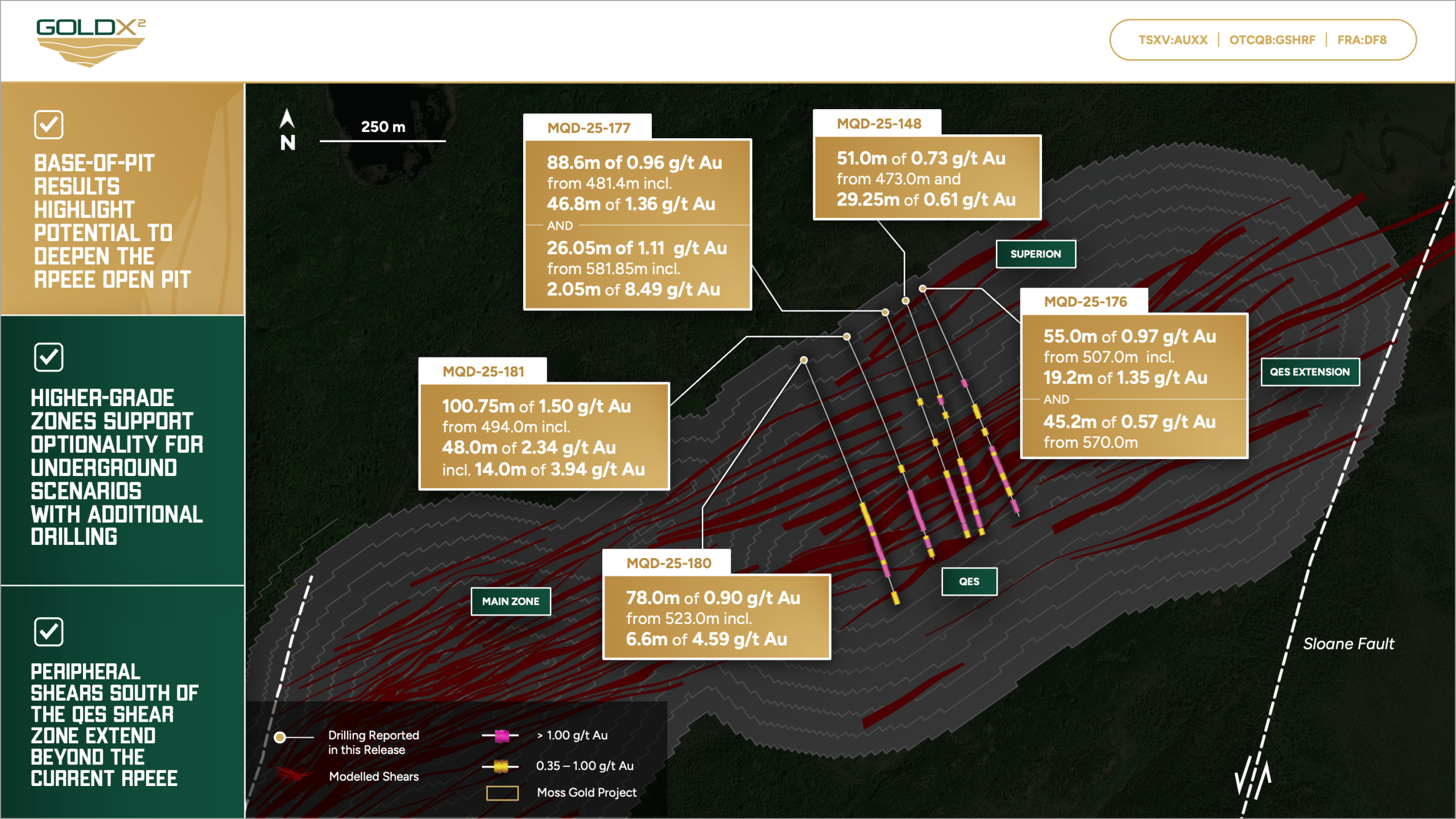The width and height of the screenshot is (1456, 819).
Task: Click checkbox above Higher-Grade Zones heading
Action: (x=48, y=357)
